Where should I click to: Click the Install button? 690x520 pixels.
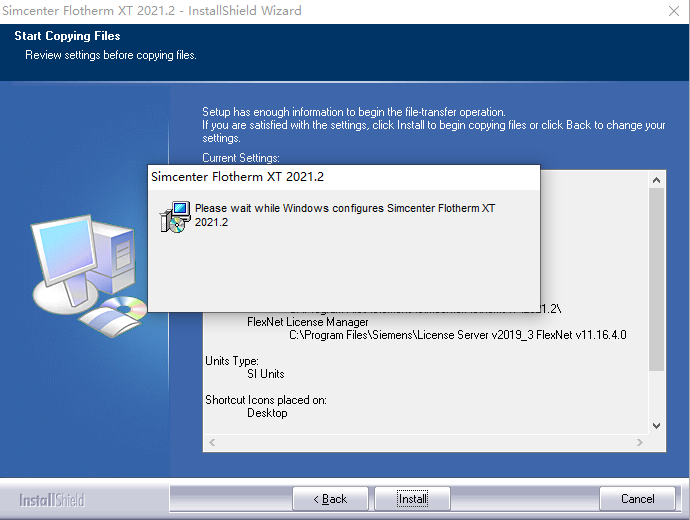click(x=412, y=498)
